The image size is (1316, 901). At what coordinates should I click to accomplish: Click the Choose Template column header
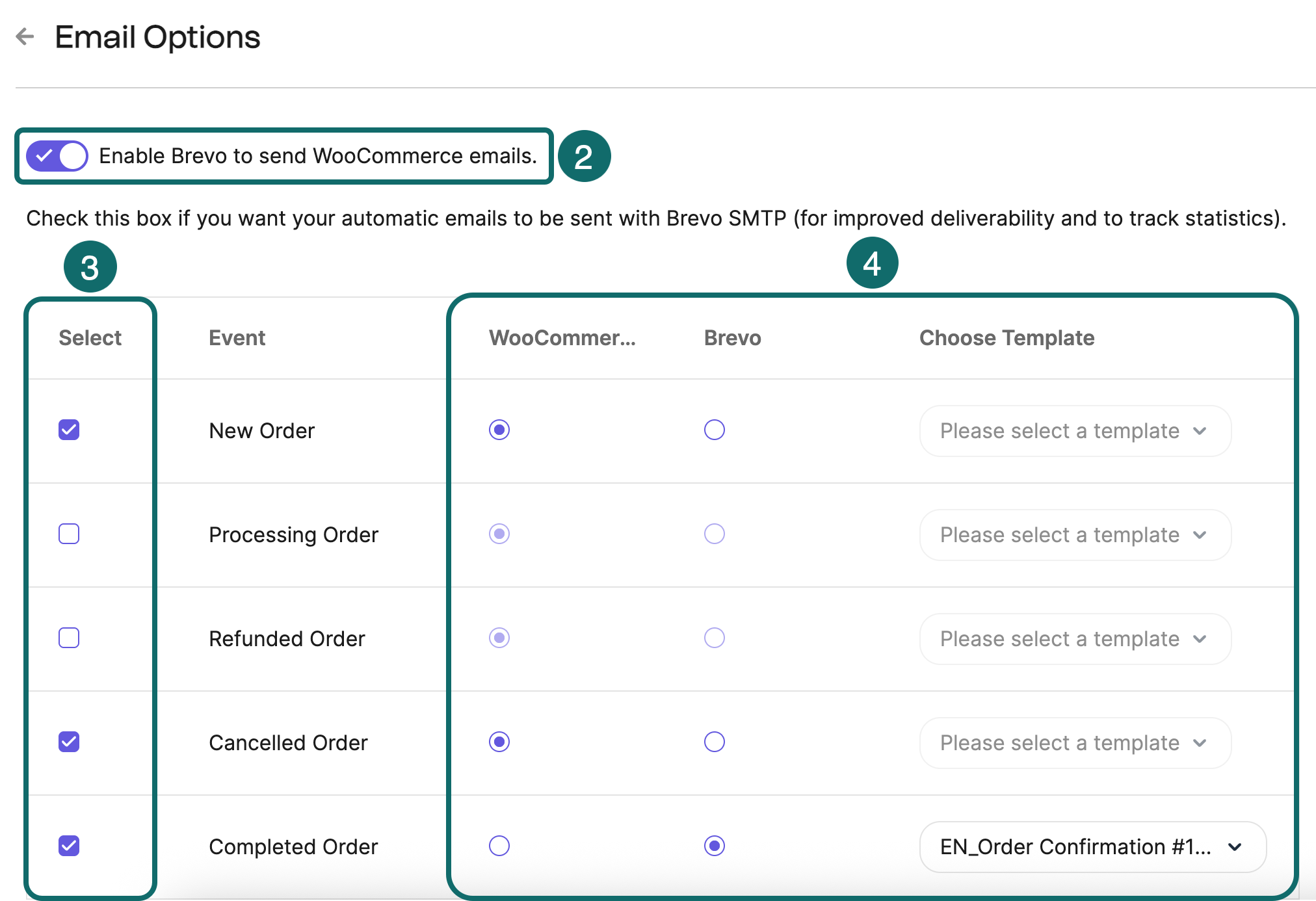coord(1006,337)
